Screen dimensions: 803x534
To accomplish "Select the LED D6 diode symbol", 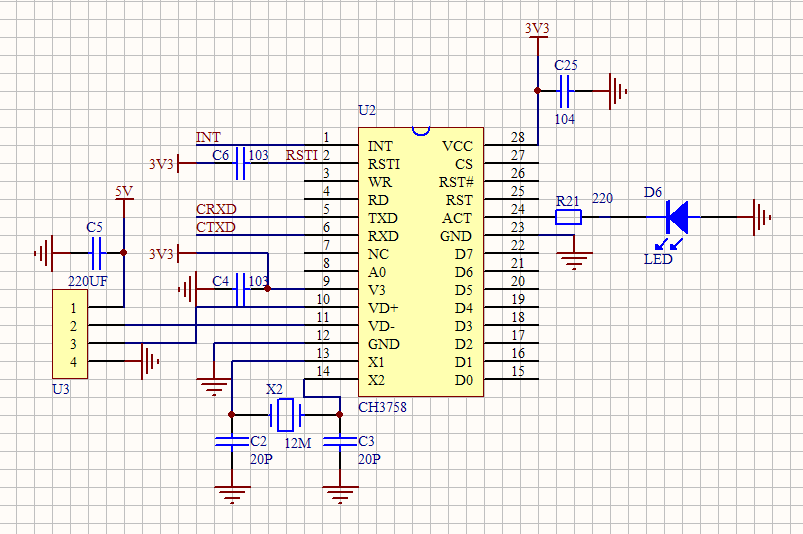I will [677, 216].
